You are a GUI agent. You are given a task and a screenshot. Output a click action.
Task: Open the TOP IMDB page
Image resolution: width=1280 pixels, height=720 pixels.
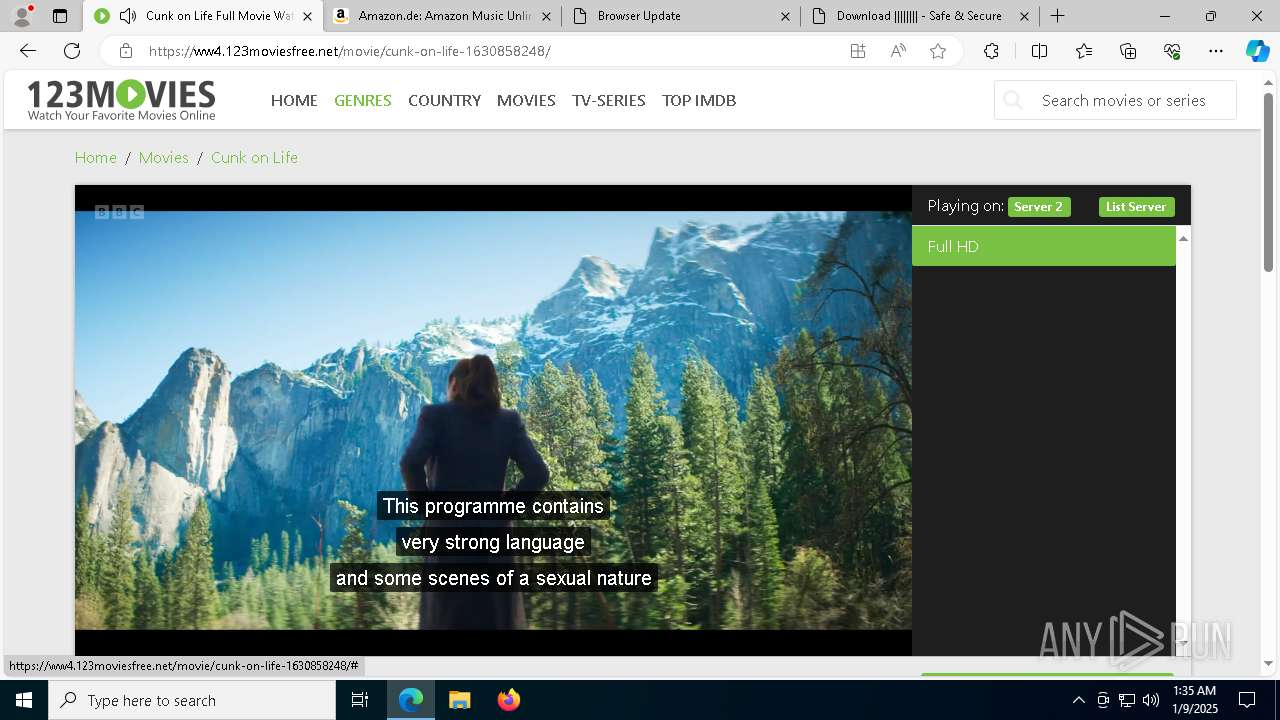coord(699,100)
